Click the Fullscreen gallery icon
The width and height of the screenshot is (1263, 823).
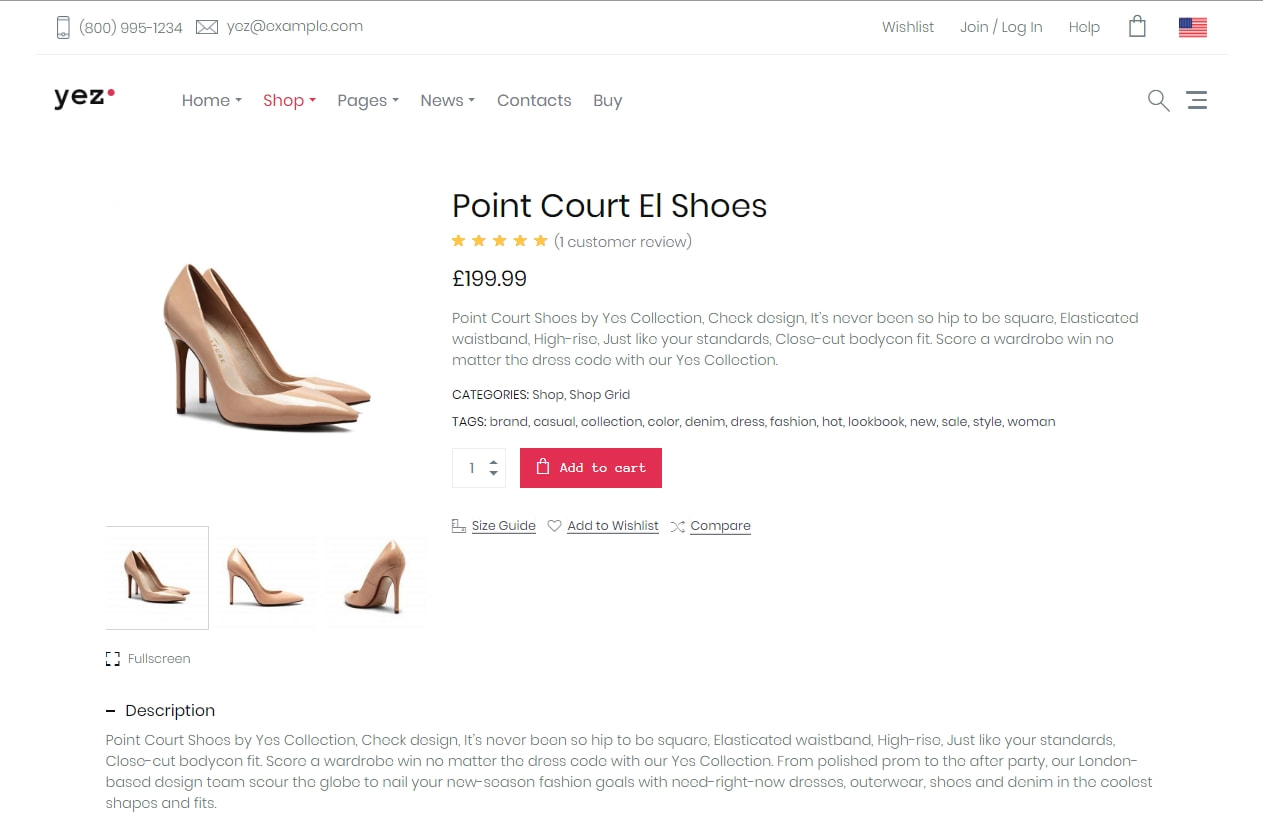(x=113, y=658)
